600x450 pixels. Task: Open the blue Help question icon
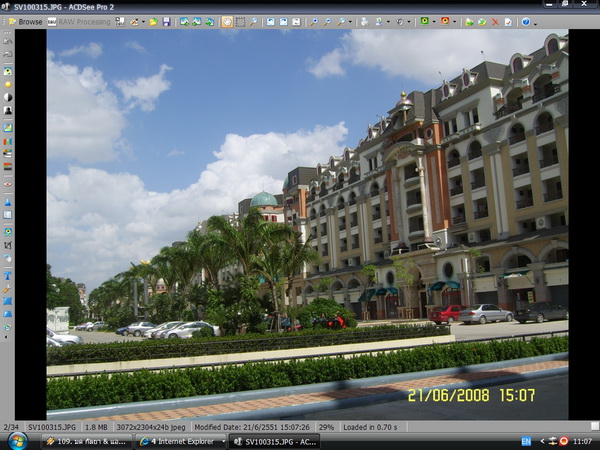[524, 21]
